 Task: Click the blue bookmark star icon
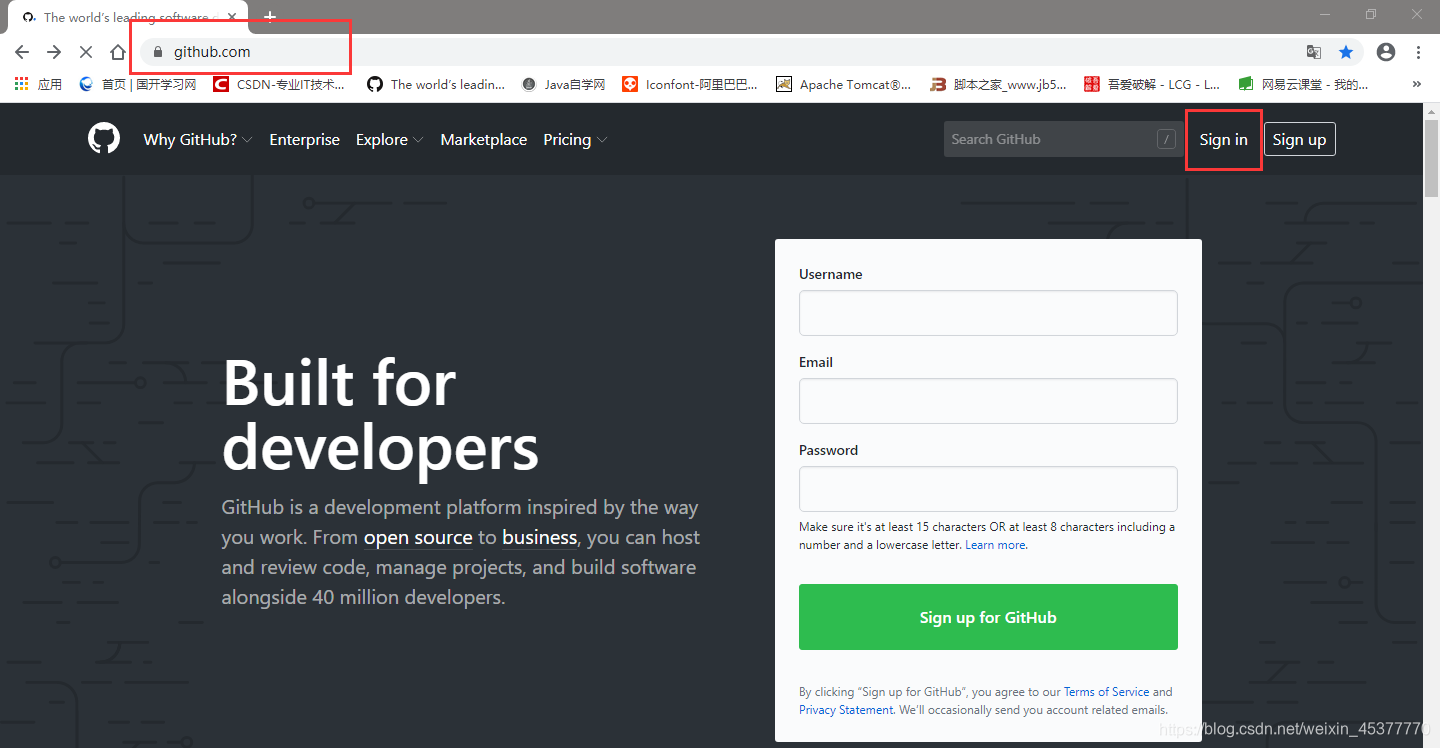1346,52
